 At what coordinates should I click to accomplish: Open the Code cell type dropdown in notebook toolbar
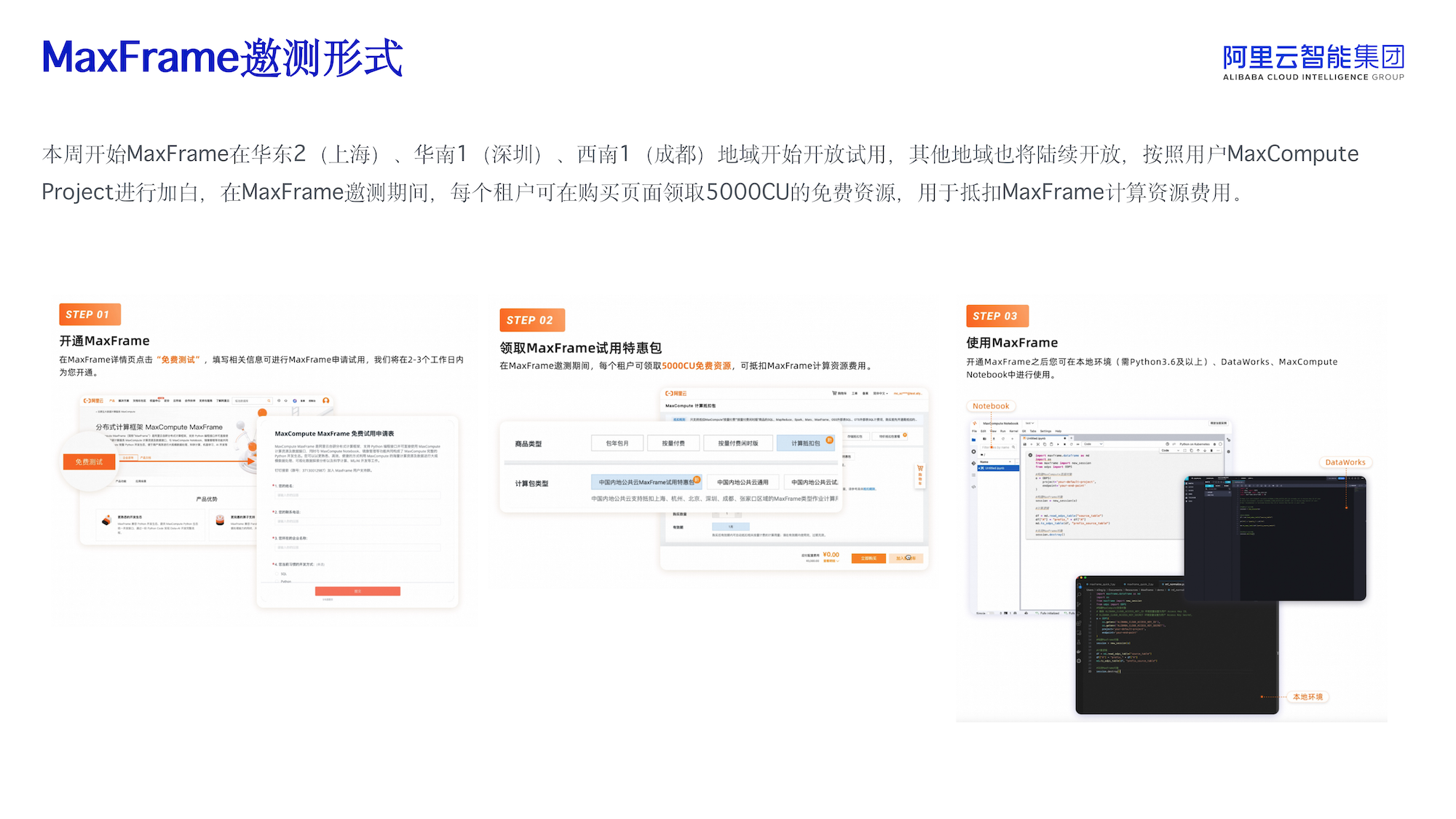click(1093, 444)
